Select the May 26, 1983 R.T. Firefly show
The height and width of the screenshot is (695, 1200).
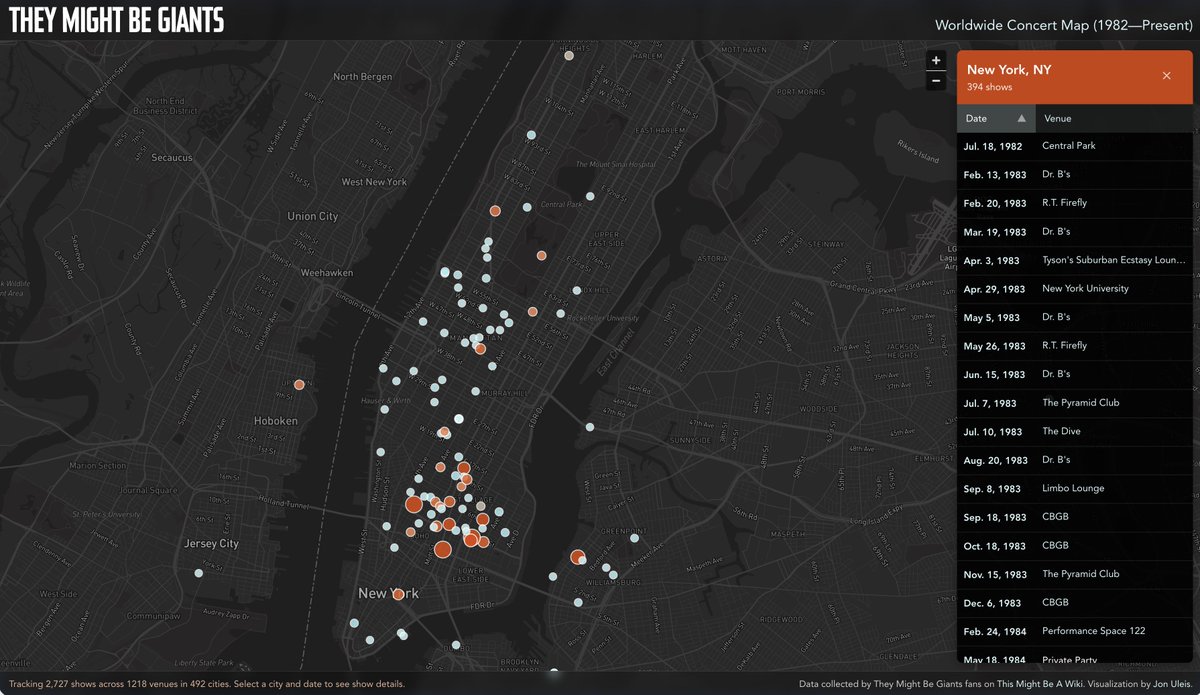click(x=1075, y=346)
